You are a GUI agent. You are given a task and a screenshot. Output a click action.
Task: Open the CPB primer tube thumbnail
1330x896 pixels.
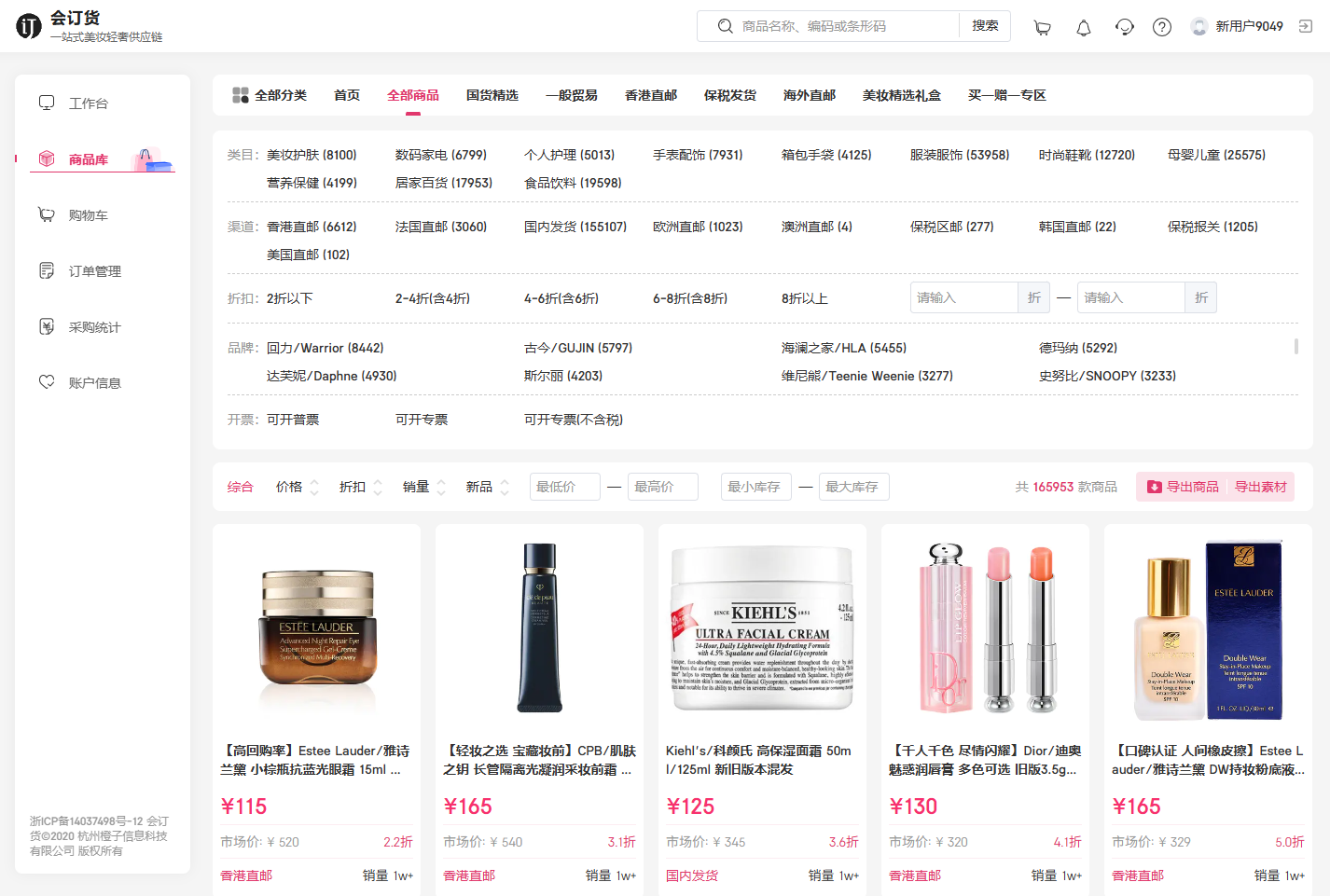[x=540, y=628]
